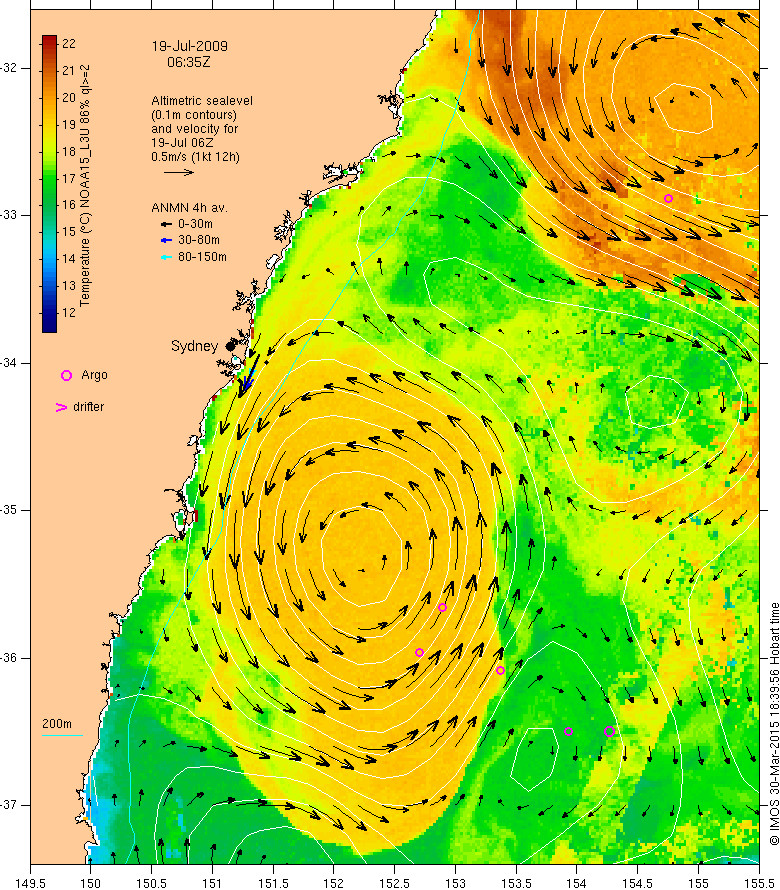The width and height of the screenshot is (780, 890).
Task: Click the 22 value on temperature scale
Action: (x=69, y=44)
